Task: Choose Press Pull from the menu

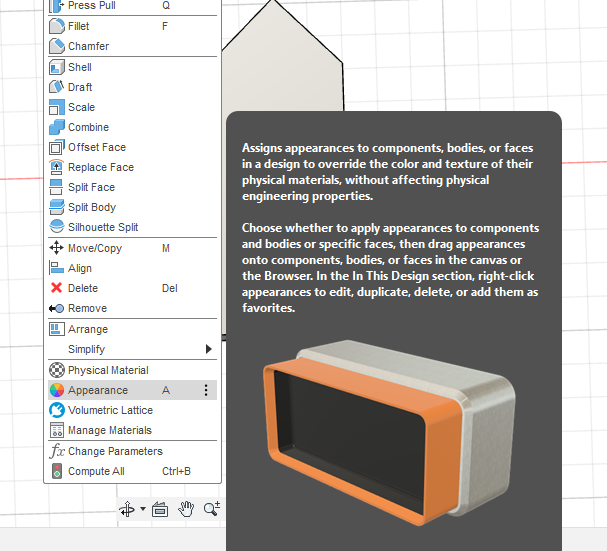Action: click(132, 5)
